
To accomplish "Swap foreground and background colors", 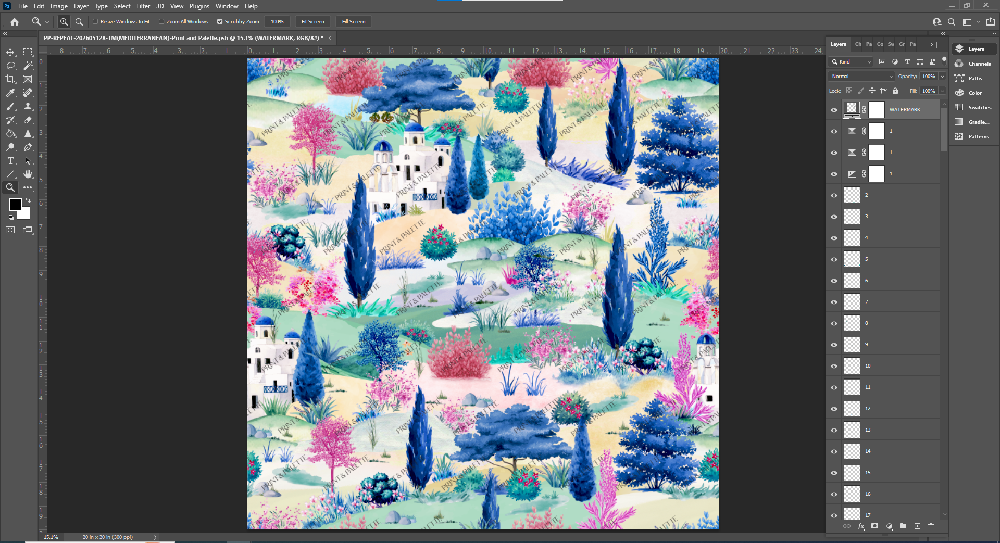I will (x=27, y=200).
